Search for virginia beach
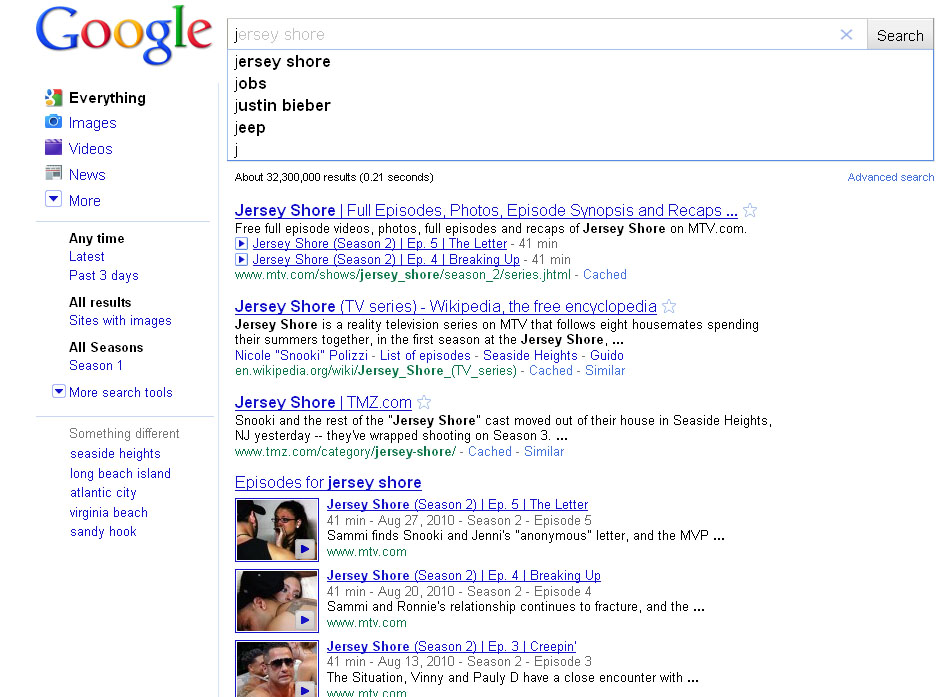This screenshot has height=697, width=945. [108, 513]
